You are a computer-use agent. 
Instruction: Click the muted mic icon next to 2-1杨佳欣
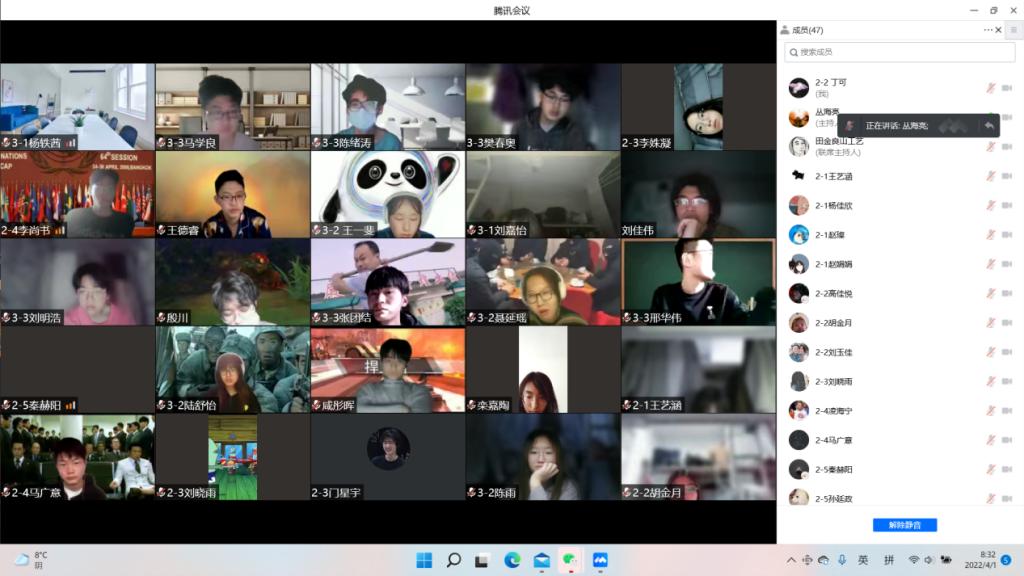click(x=991, y=205)
